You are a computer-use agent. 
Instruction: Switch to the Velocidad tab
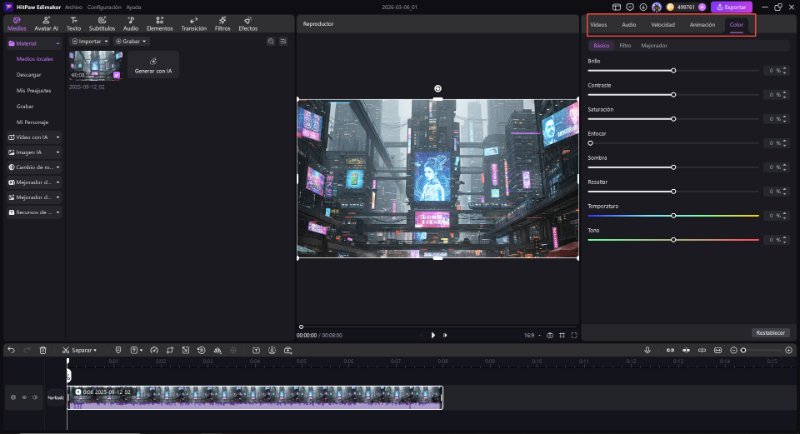click(663, 24)
